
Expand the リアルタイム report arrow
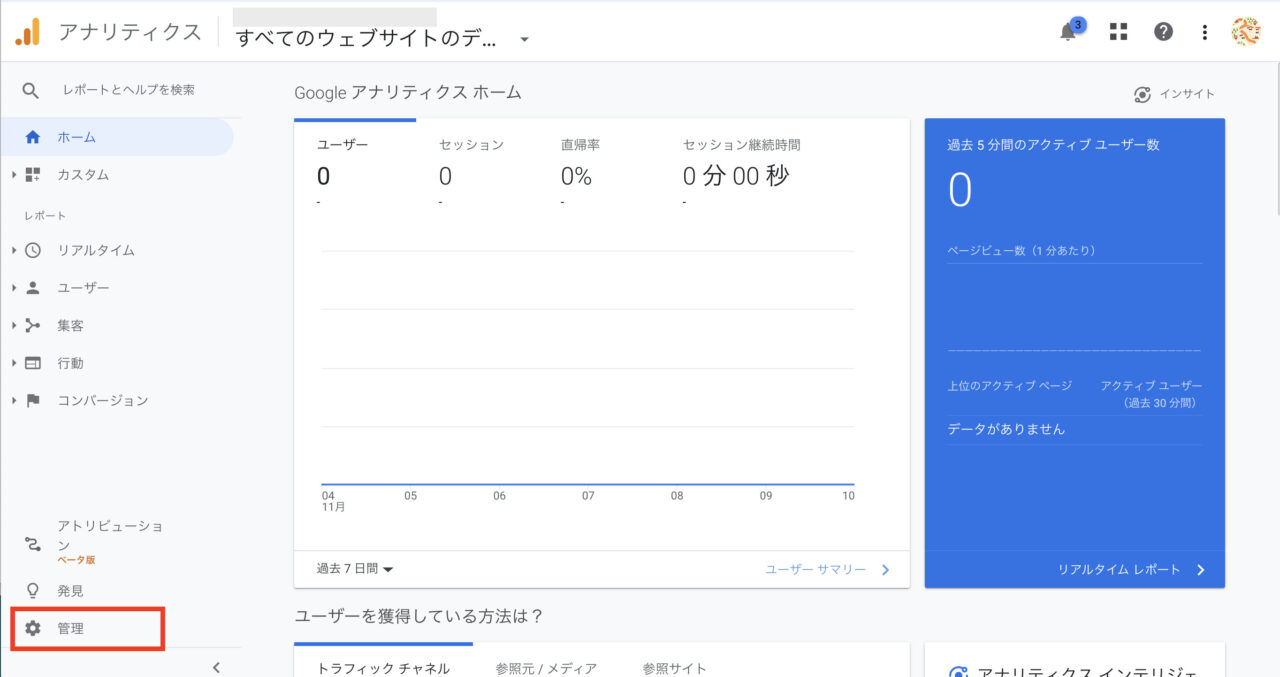[14, 250]
